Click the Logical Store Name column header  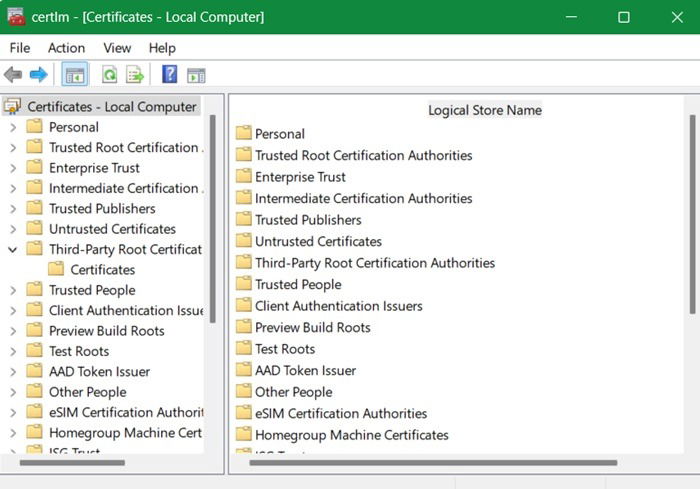click(x=485, y=110)
